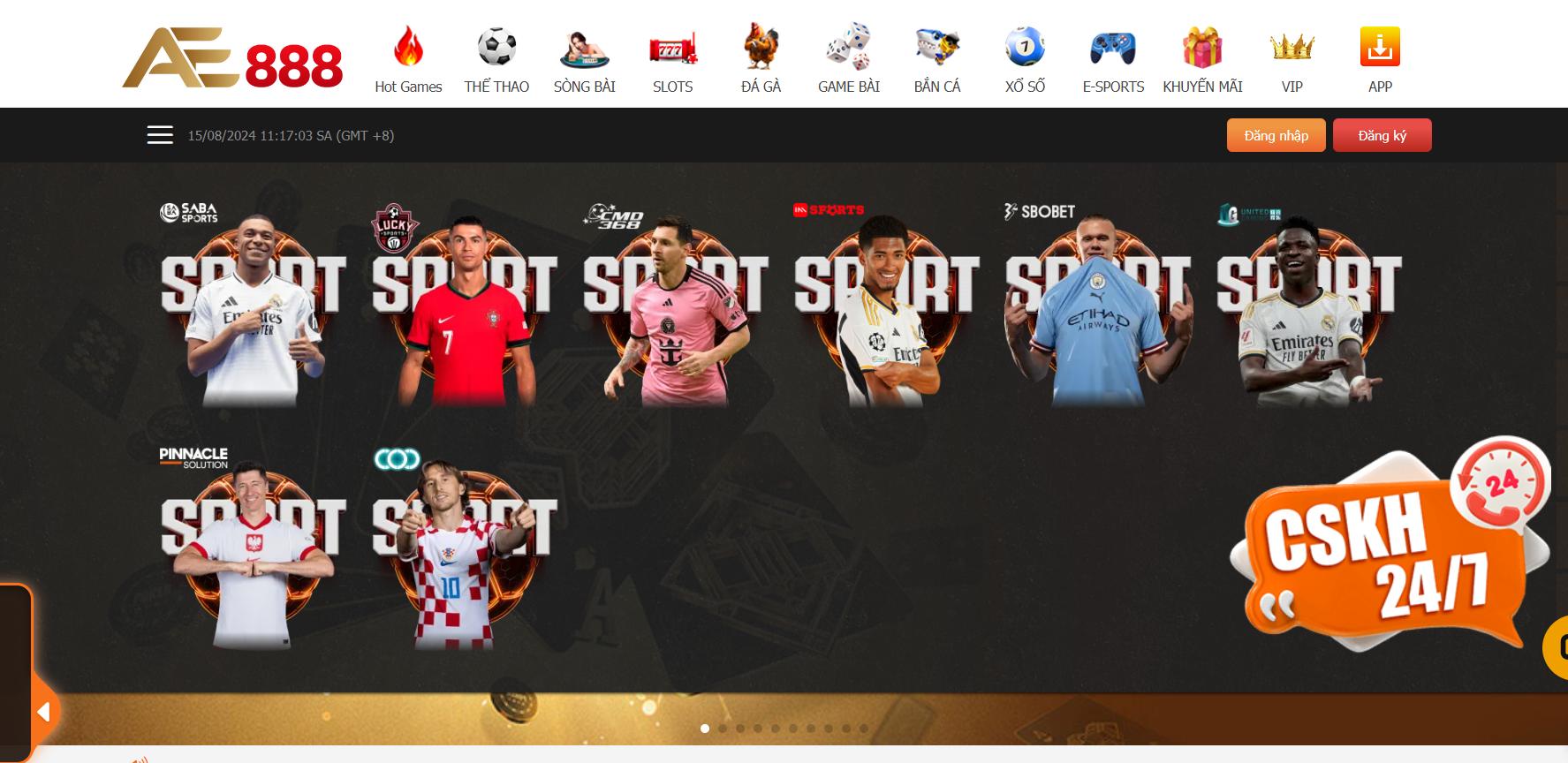Select the first carousel dot

[x=705, y=729]
